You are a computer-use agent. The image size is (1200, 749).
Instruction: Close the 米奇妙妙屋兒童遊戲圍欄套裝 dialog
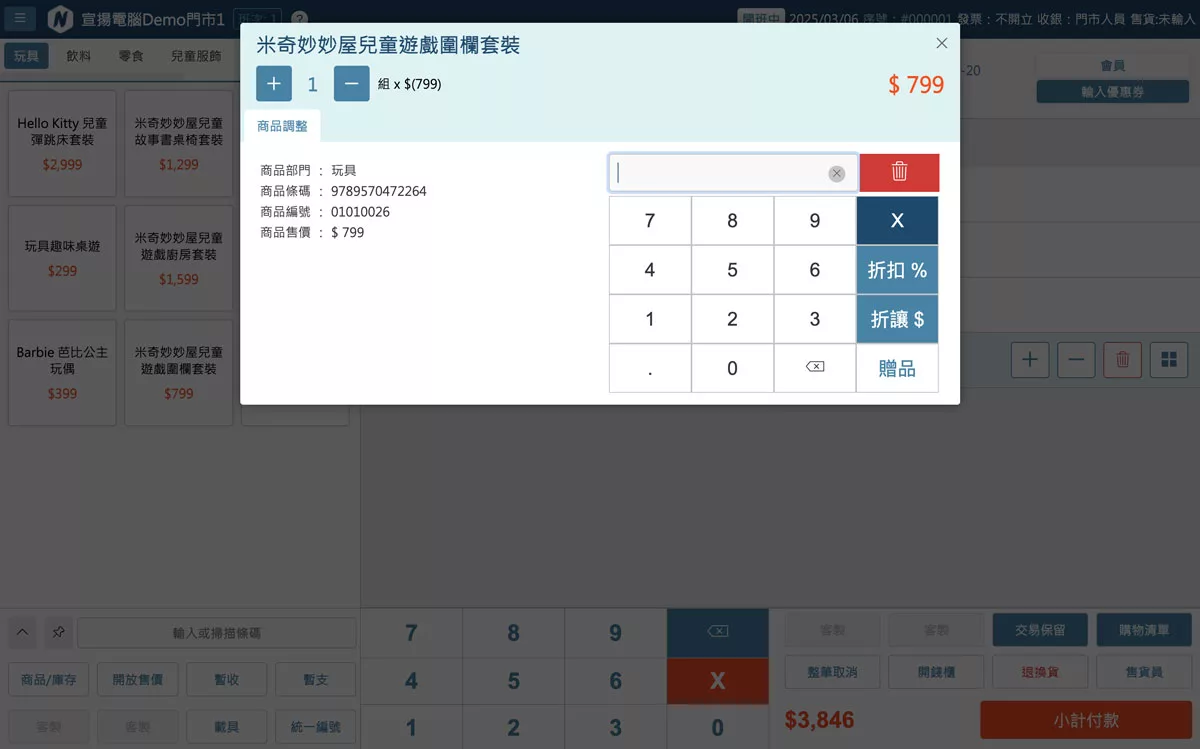[941, 43]
